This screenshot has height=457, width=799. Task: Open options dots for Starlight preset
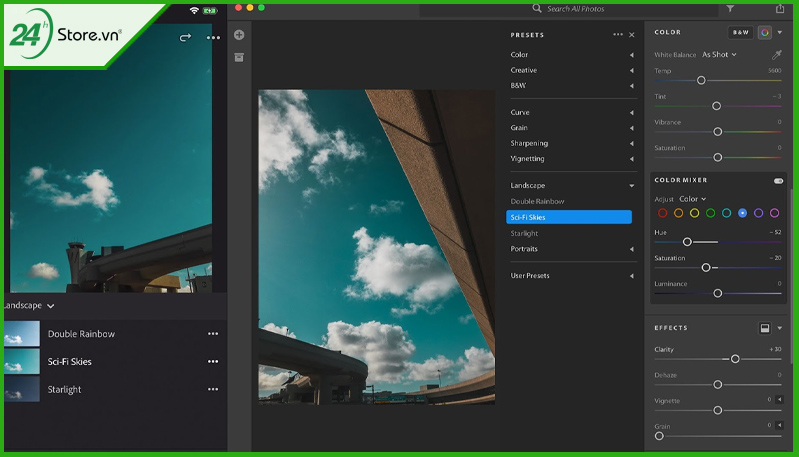click(213, 389)
